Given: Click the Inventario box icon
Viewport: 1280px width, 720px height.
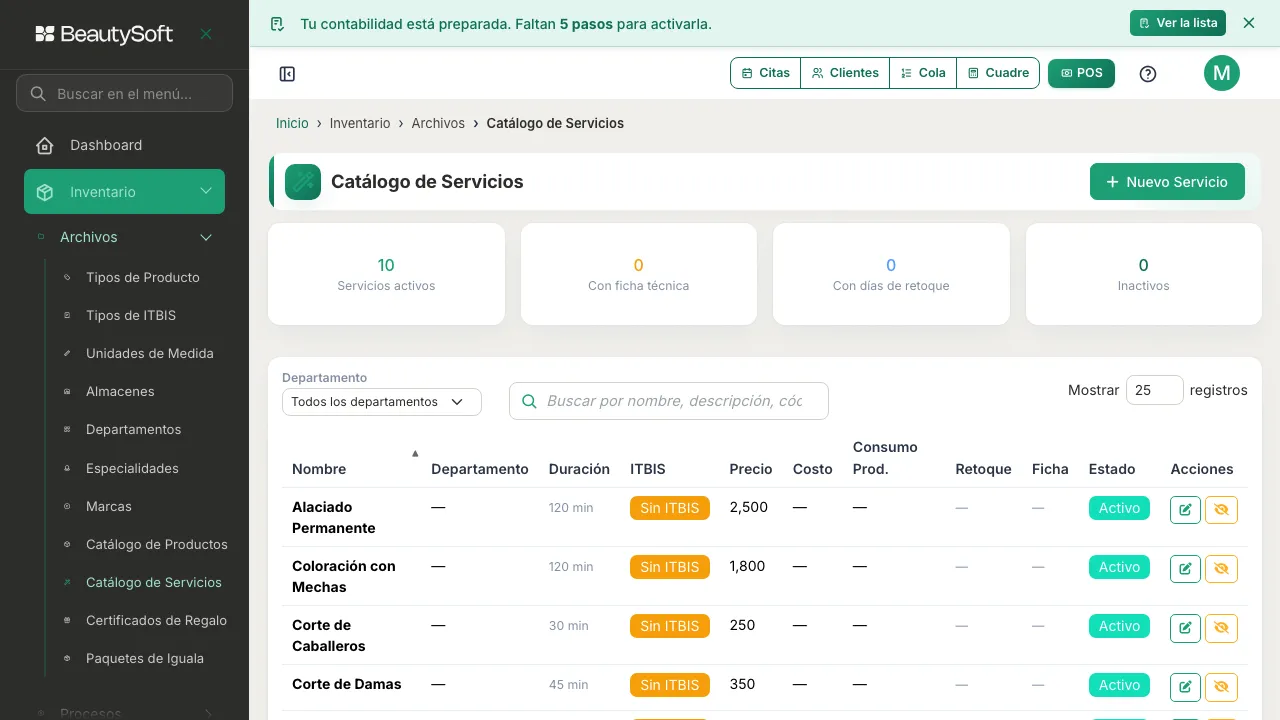Looking at the screenshot, I should (44, 192).
